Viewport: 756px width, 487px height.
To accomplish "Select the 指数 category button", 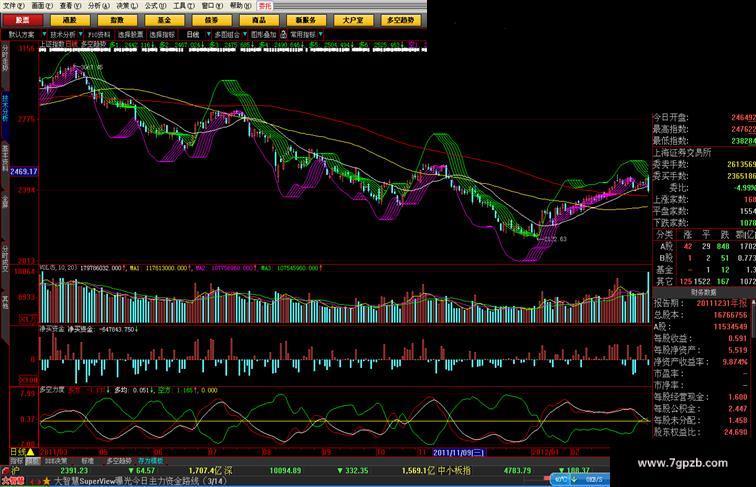I will [x=117, y=20].
